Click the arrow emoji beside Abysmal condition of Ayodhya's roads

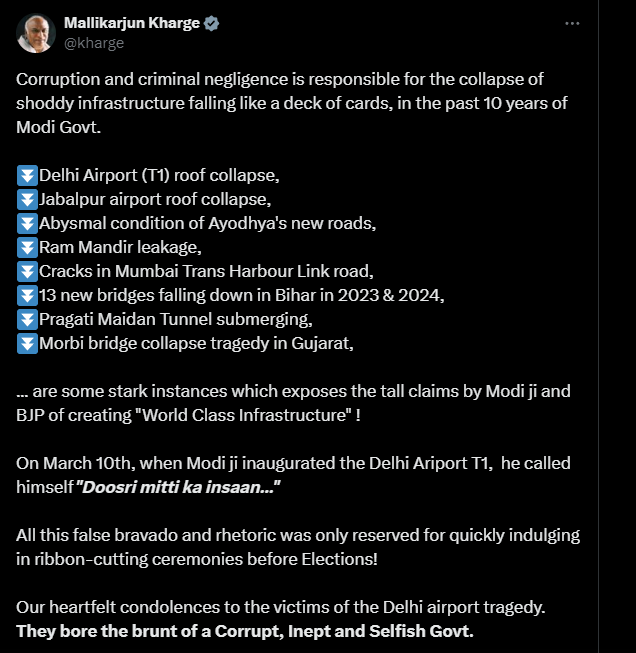27,223
